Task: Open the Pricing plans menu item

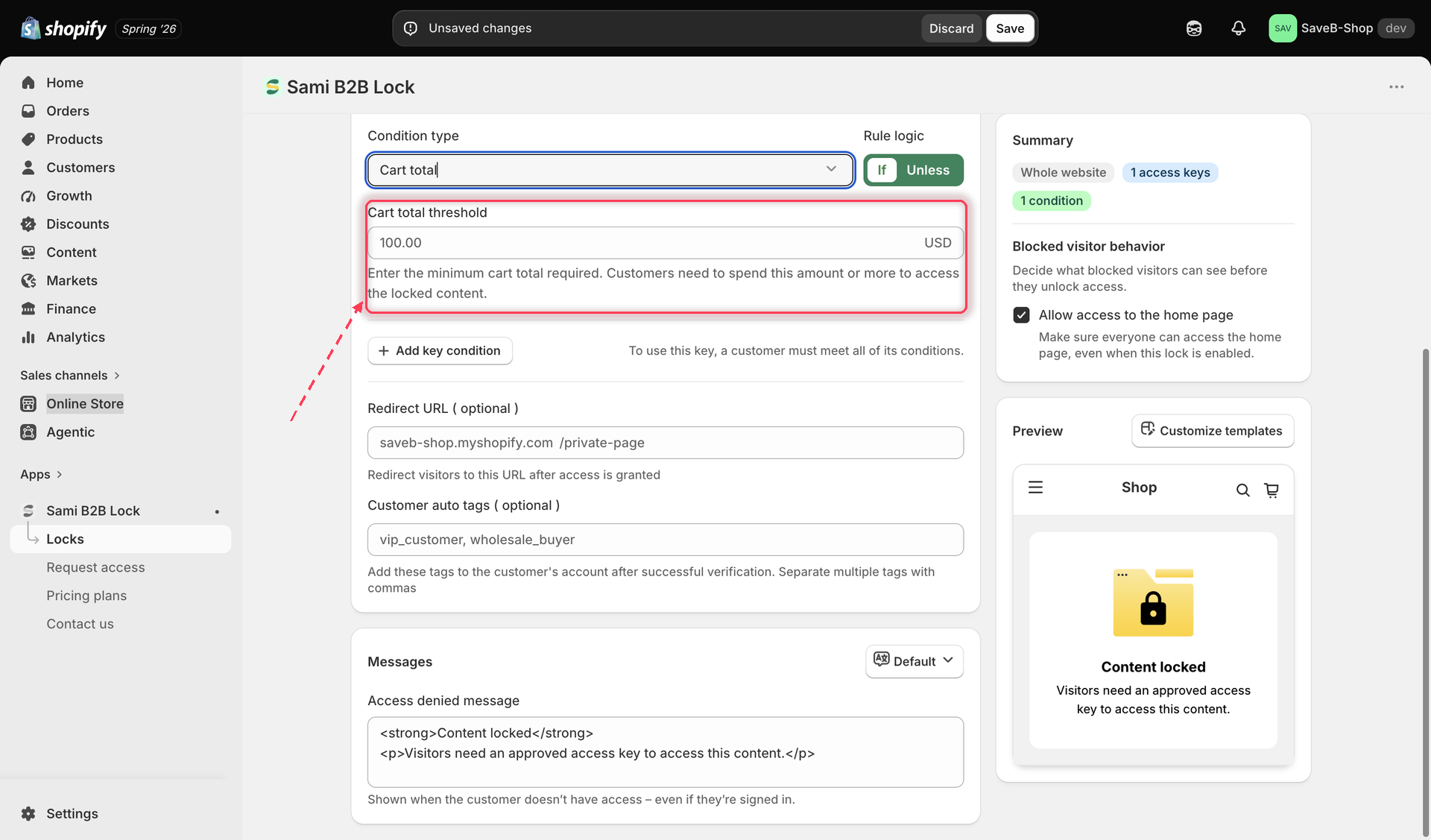Action: 86,596
